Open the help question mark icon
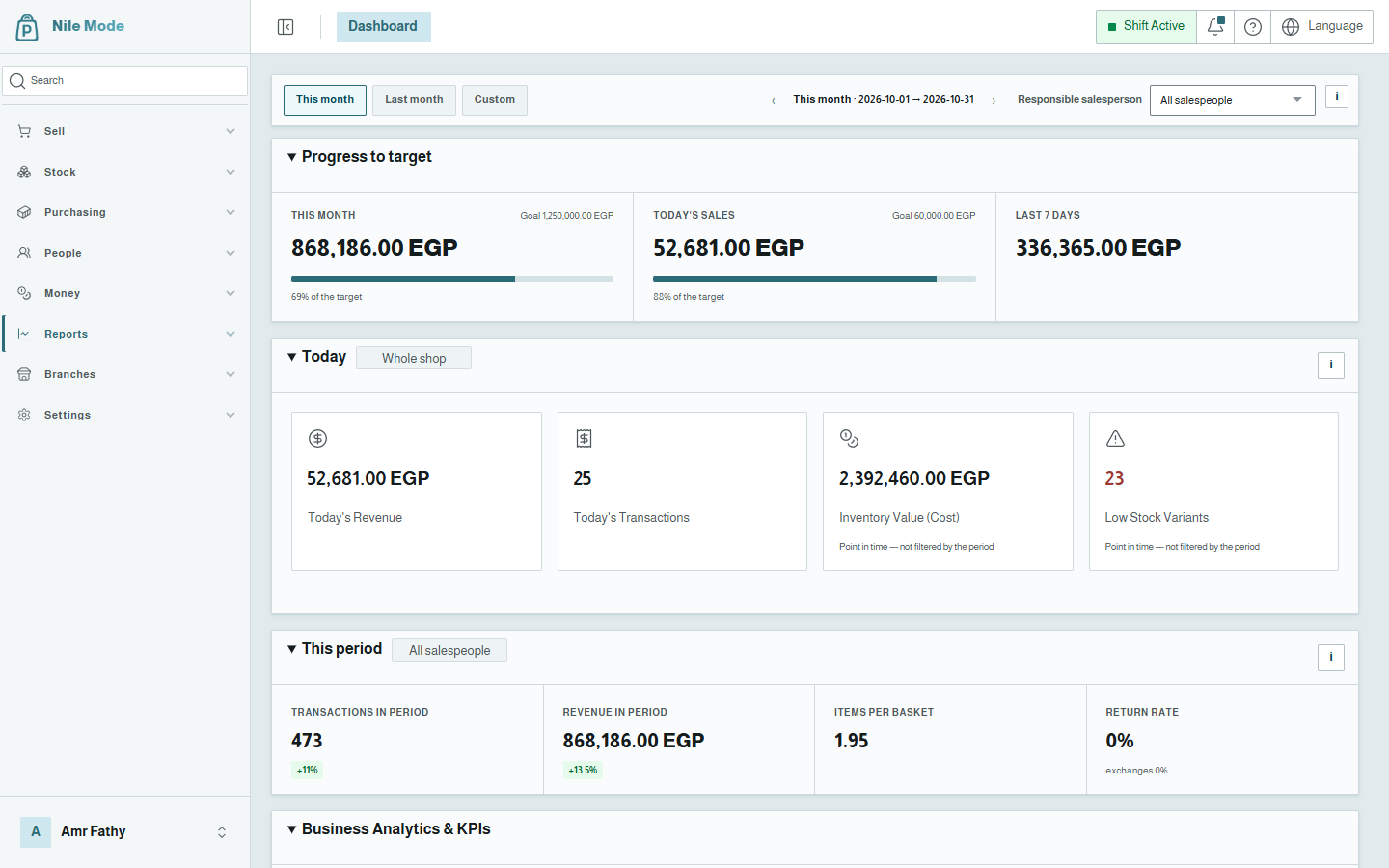Viewport: 1389px width, 868px height. tap(1253, 27)
